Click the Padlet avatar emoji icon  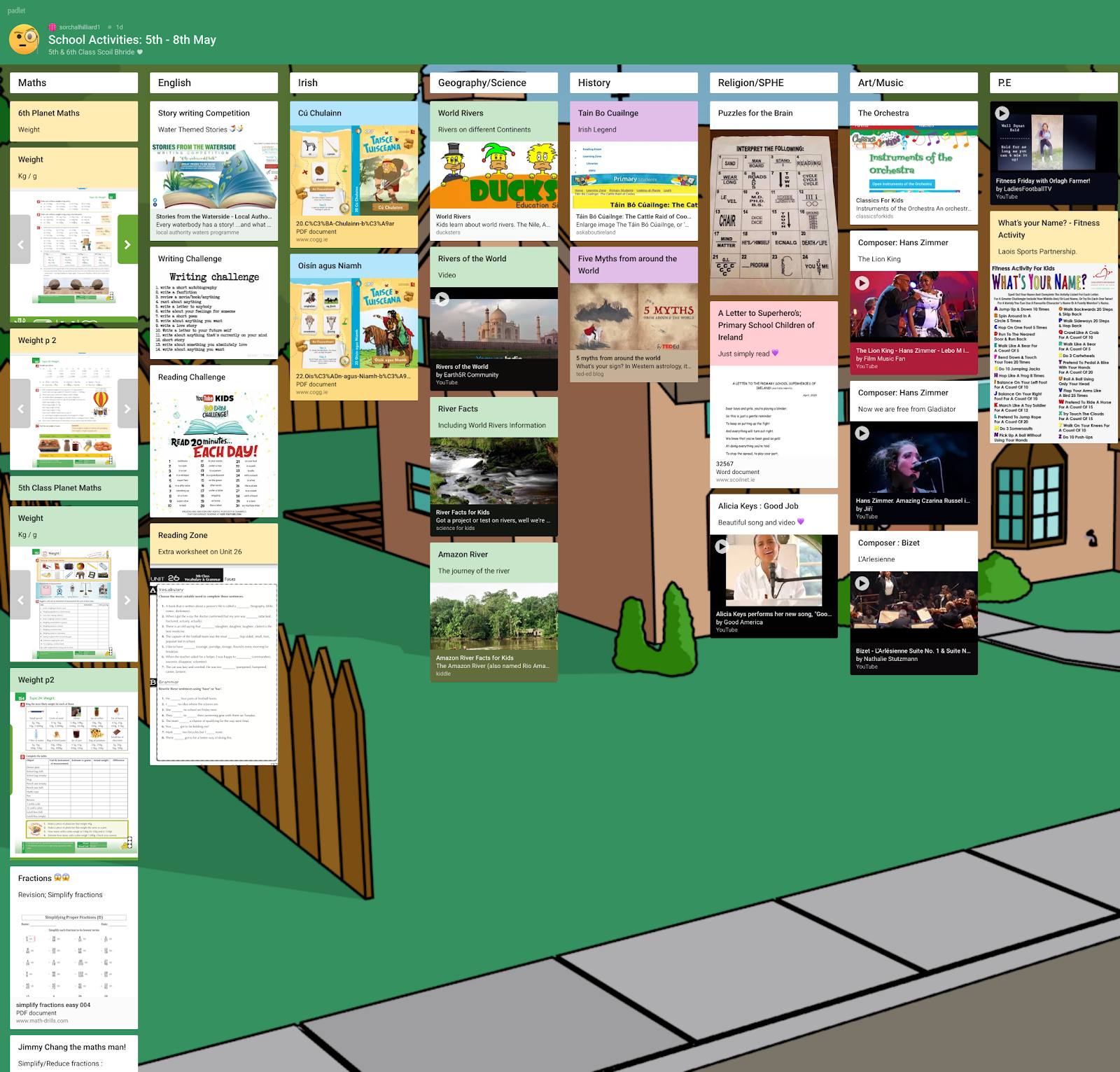coord(24,39)
